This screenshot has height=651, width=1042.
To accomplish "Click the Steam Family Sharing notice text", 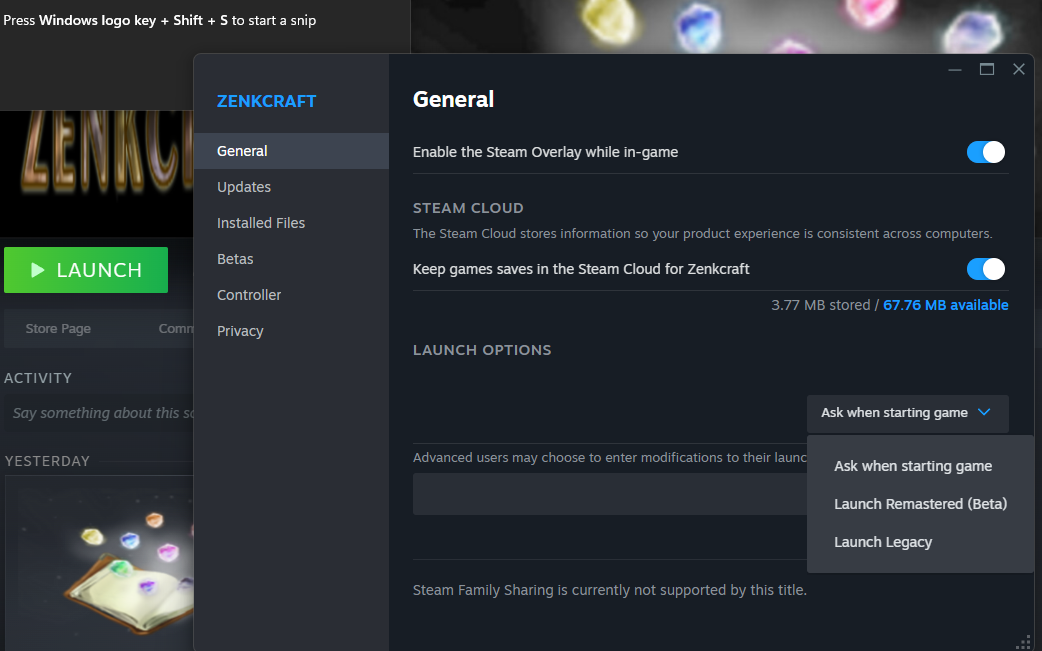I will point(609,590).
